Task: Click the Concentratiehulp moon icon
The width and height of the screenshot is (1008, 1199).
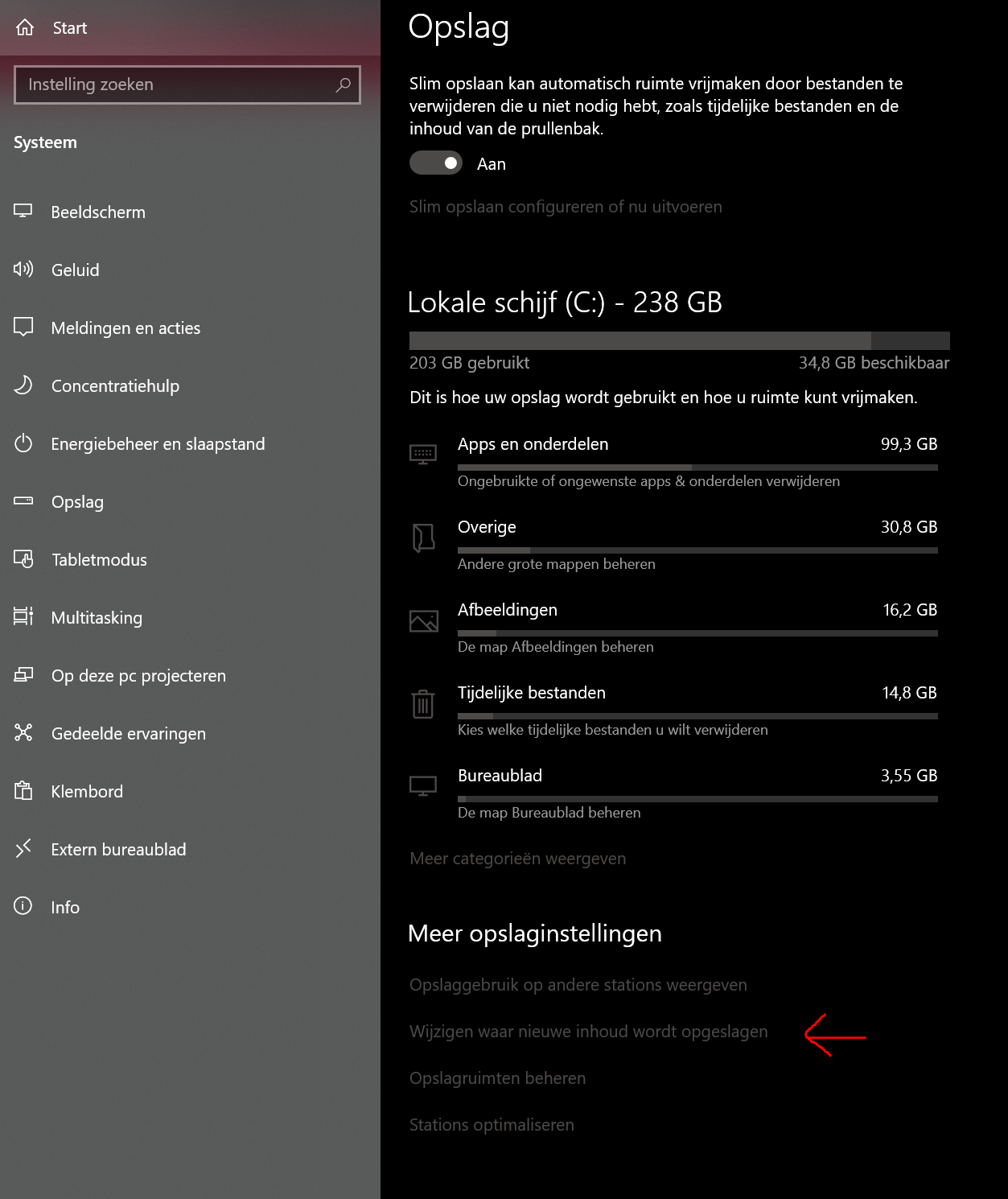Action: click(x=23, y=385)
